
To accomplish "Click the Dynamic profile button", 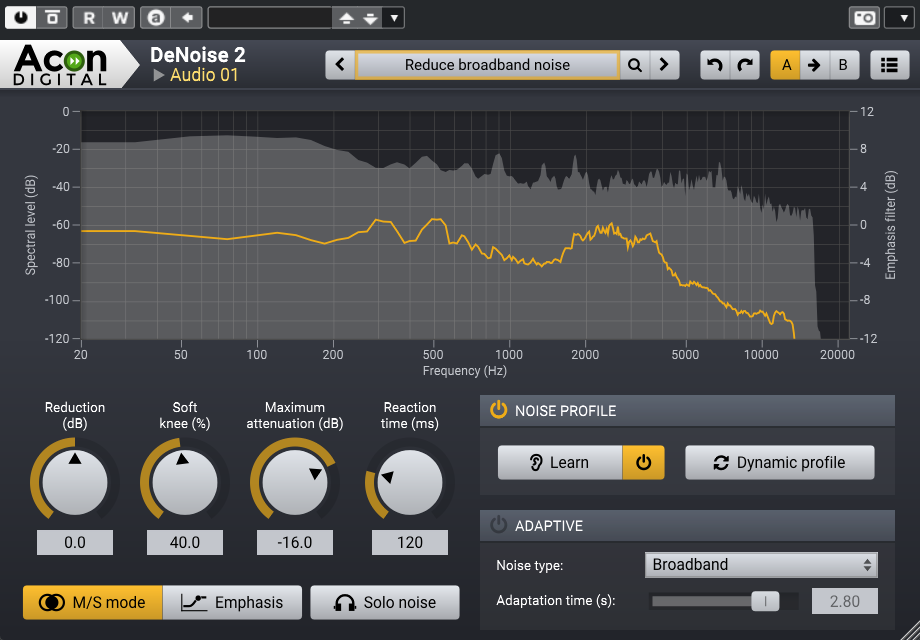I will point(780,462).
